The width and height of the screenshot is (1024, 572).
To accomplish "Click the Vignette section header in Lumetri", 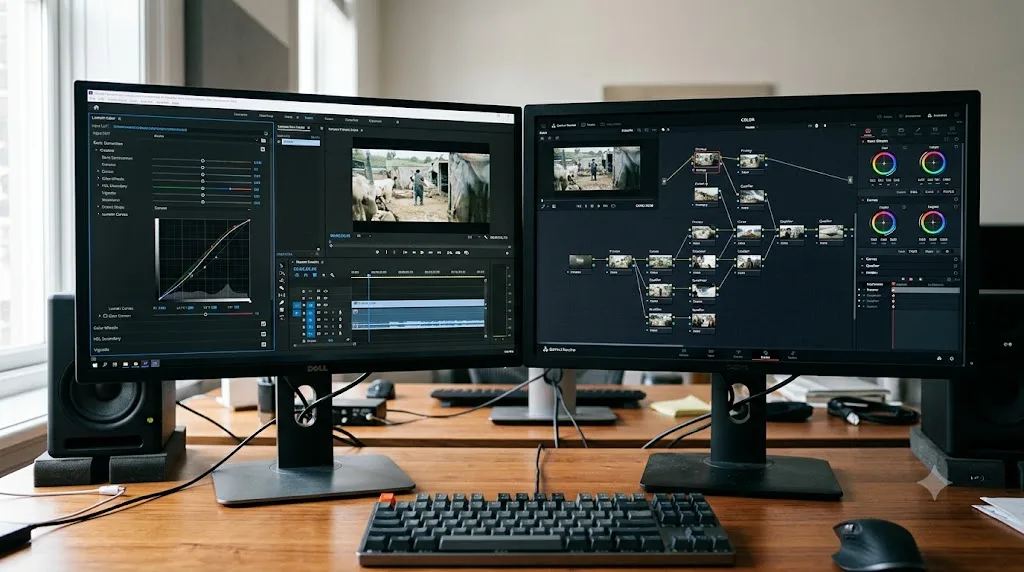I will click(x=101, y=349).
